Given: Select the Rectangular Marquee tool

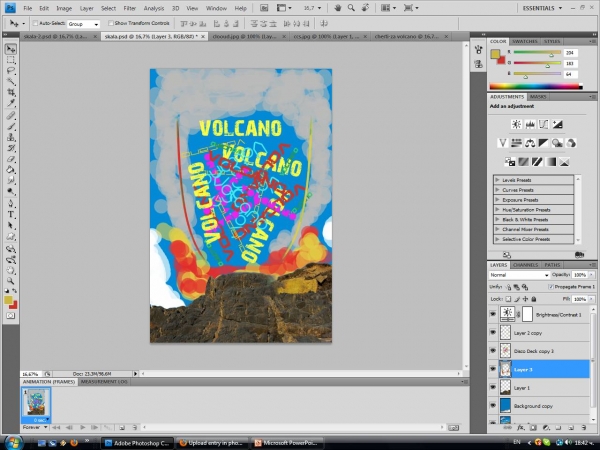Looking at the screenshot, I should click(x=11, y=60).
